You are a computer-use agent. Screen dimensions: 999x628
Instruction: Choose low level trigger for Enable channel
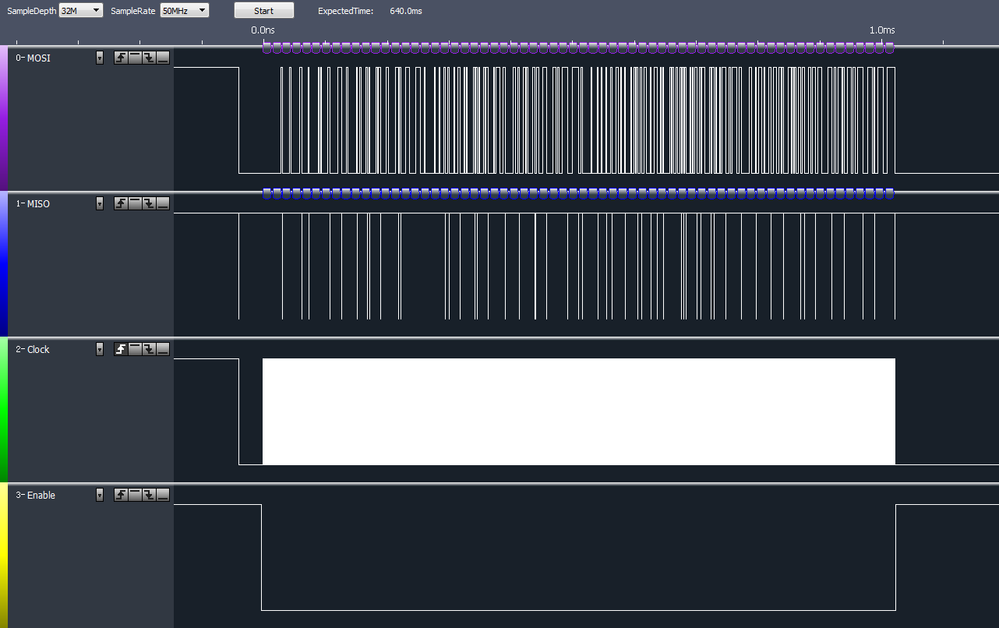point(164,494)
